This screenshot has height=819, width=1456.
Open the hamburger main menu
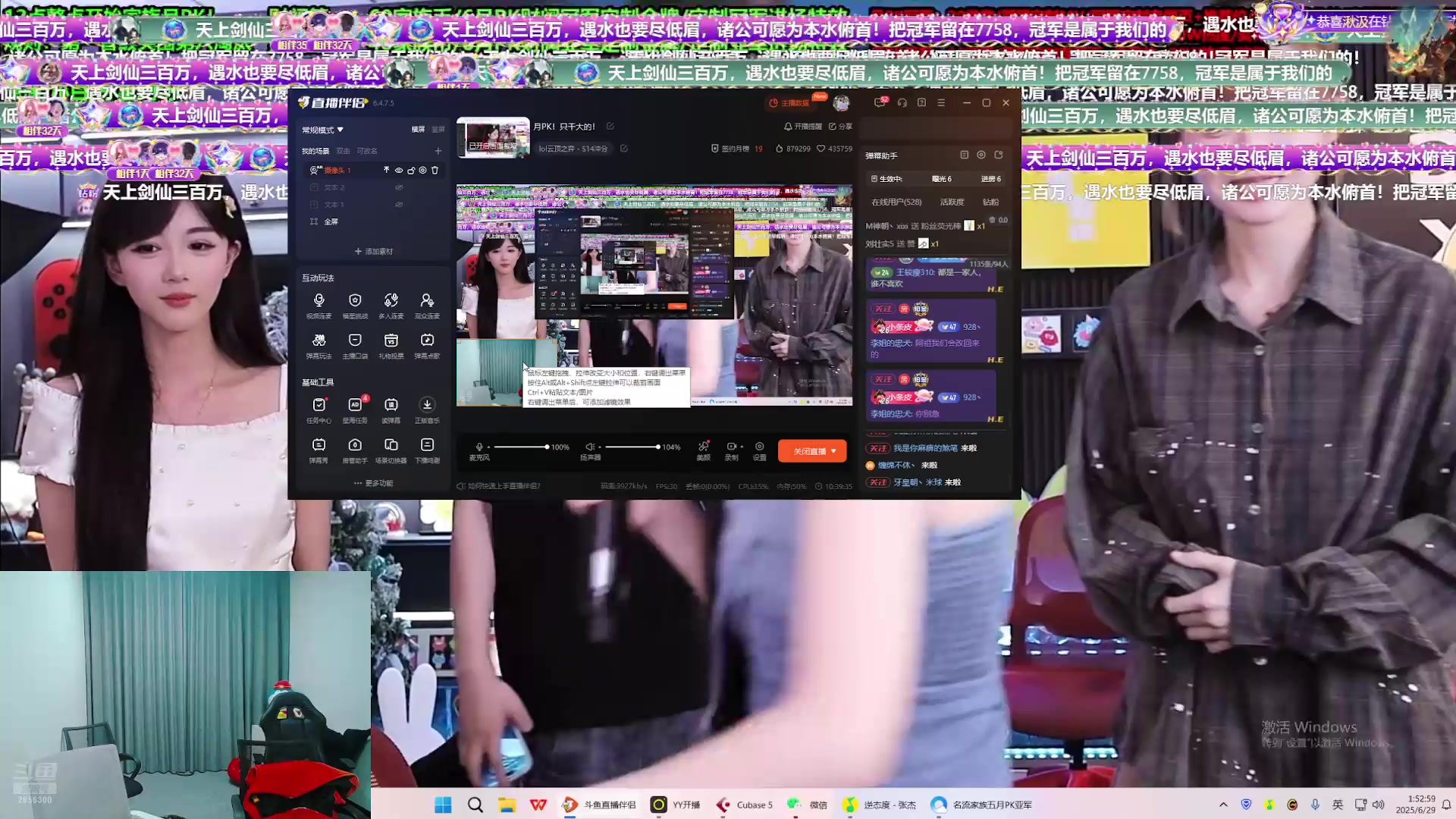(941, 102)
